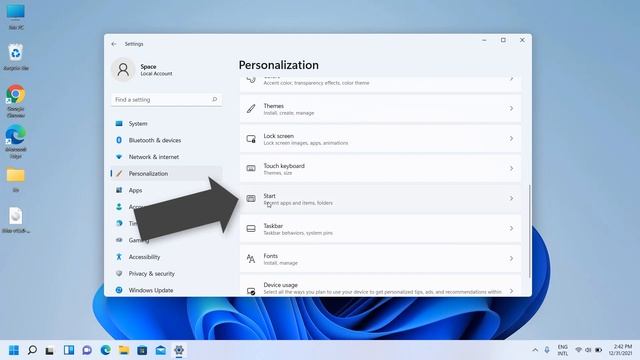The width and height of the screenshot is (640, 360).
Task: Open Taskbar settings
Action: [x=380, y=229]
